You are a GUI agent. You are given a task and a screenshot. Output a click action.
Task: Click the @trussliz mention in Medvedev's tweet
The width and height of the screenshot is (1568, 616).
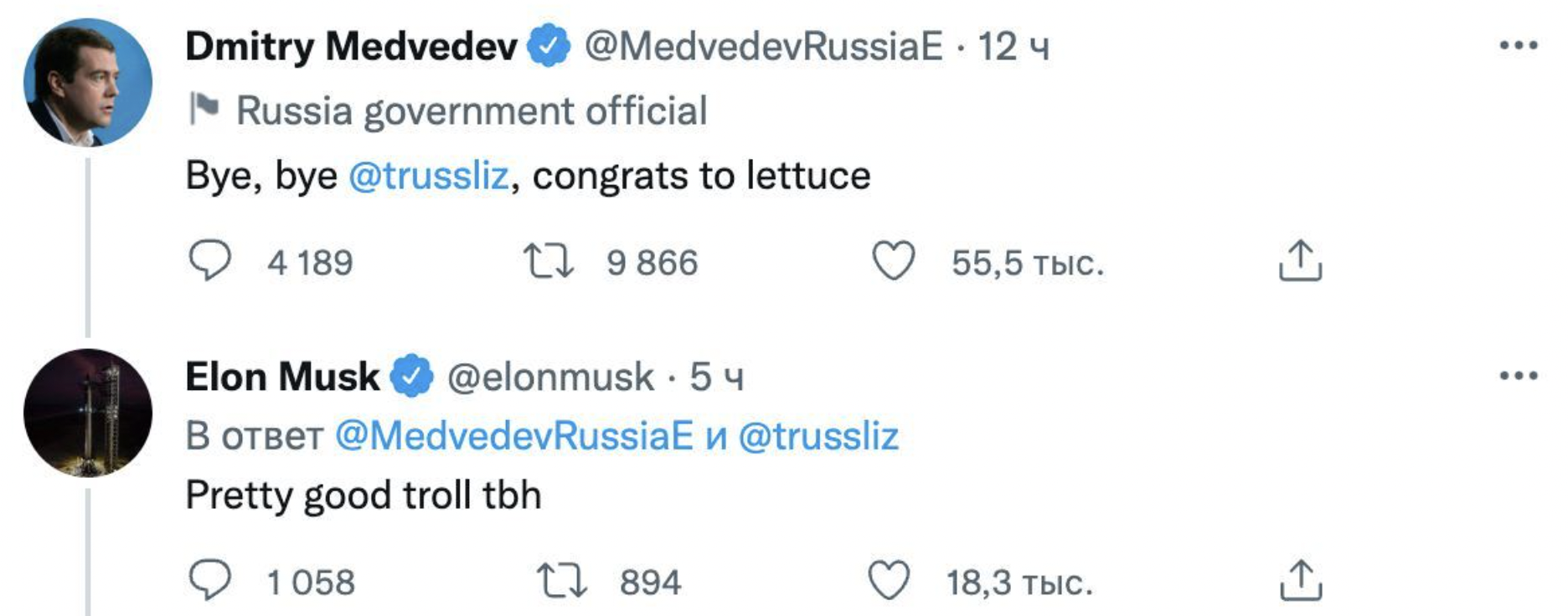coord(428,176)
